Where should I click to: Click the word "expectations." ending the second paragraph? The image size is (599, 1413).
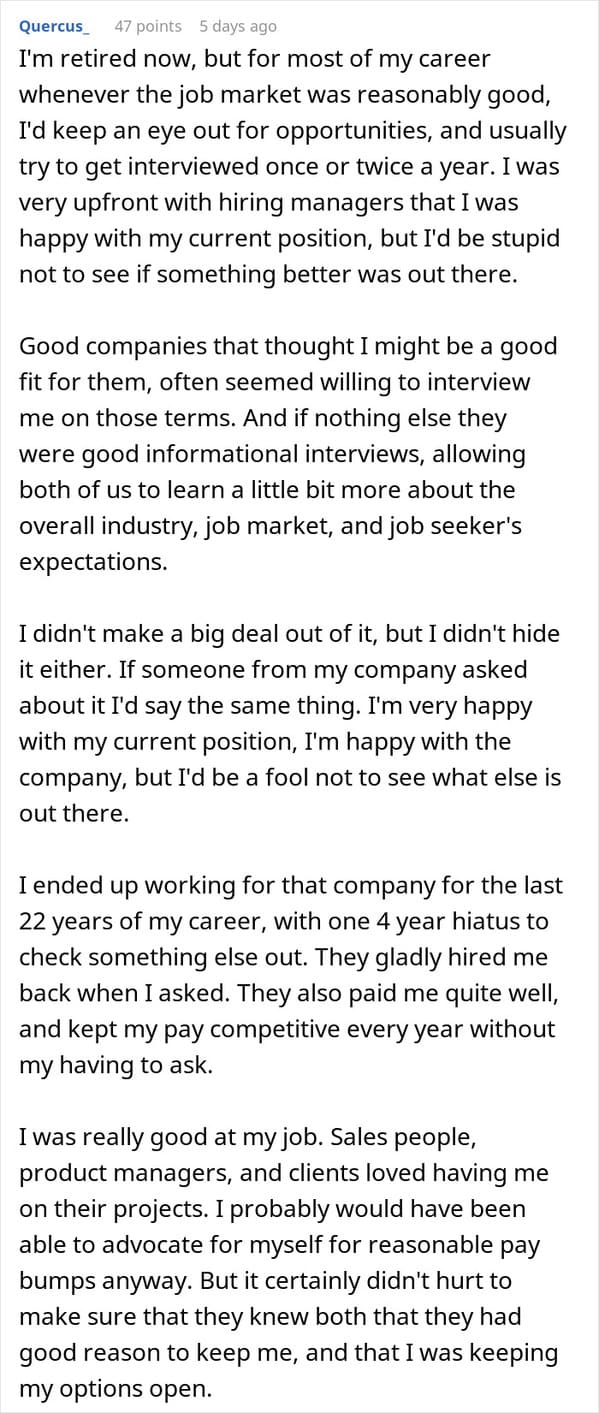click(93, 562)
